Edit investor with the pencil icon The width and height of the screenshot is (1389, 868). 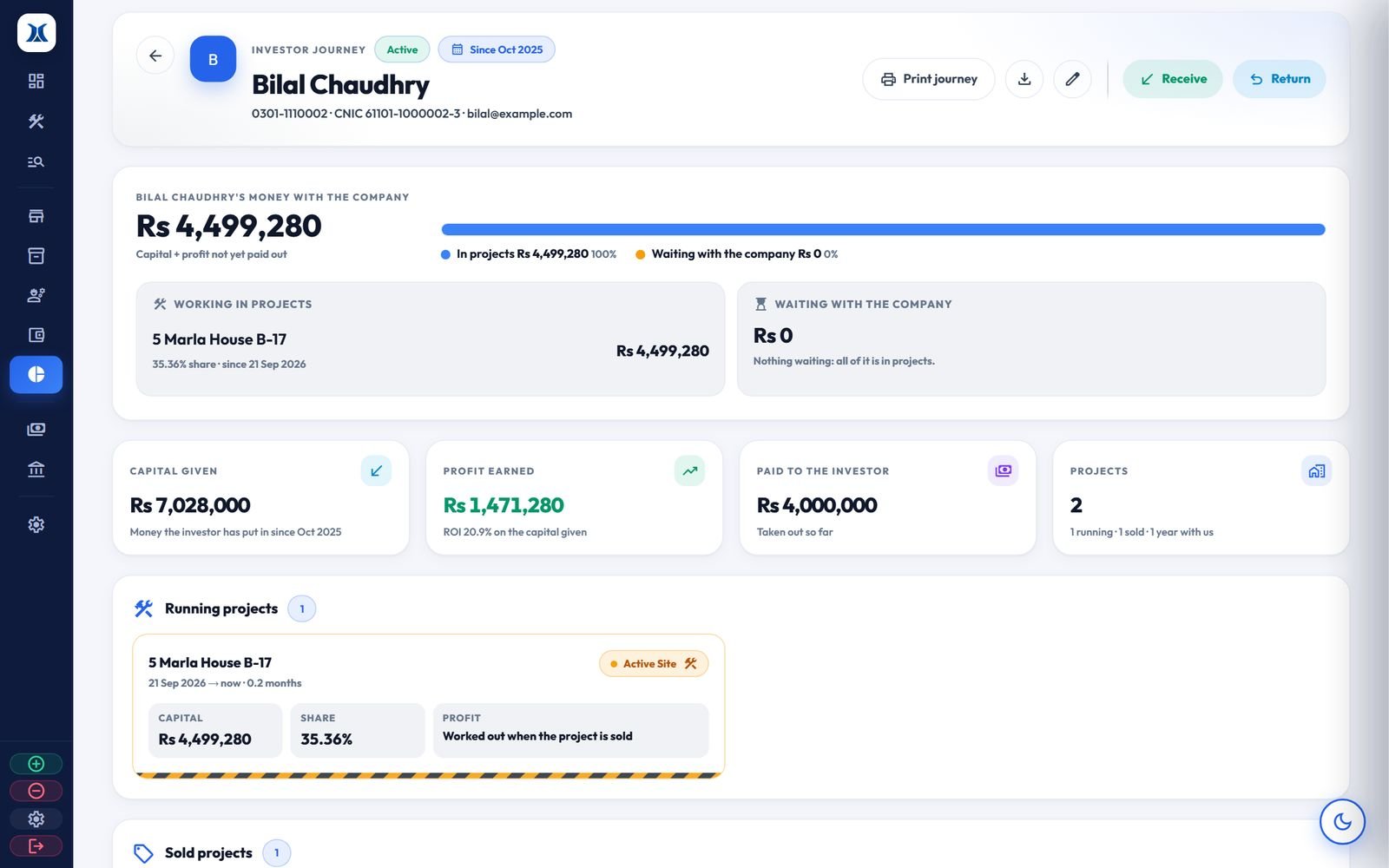tap(1072, 79)
